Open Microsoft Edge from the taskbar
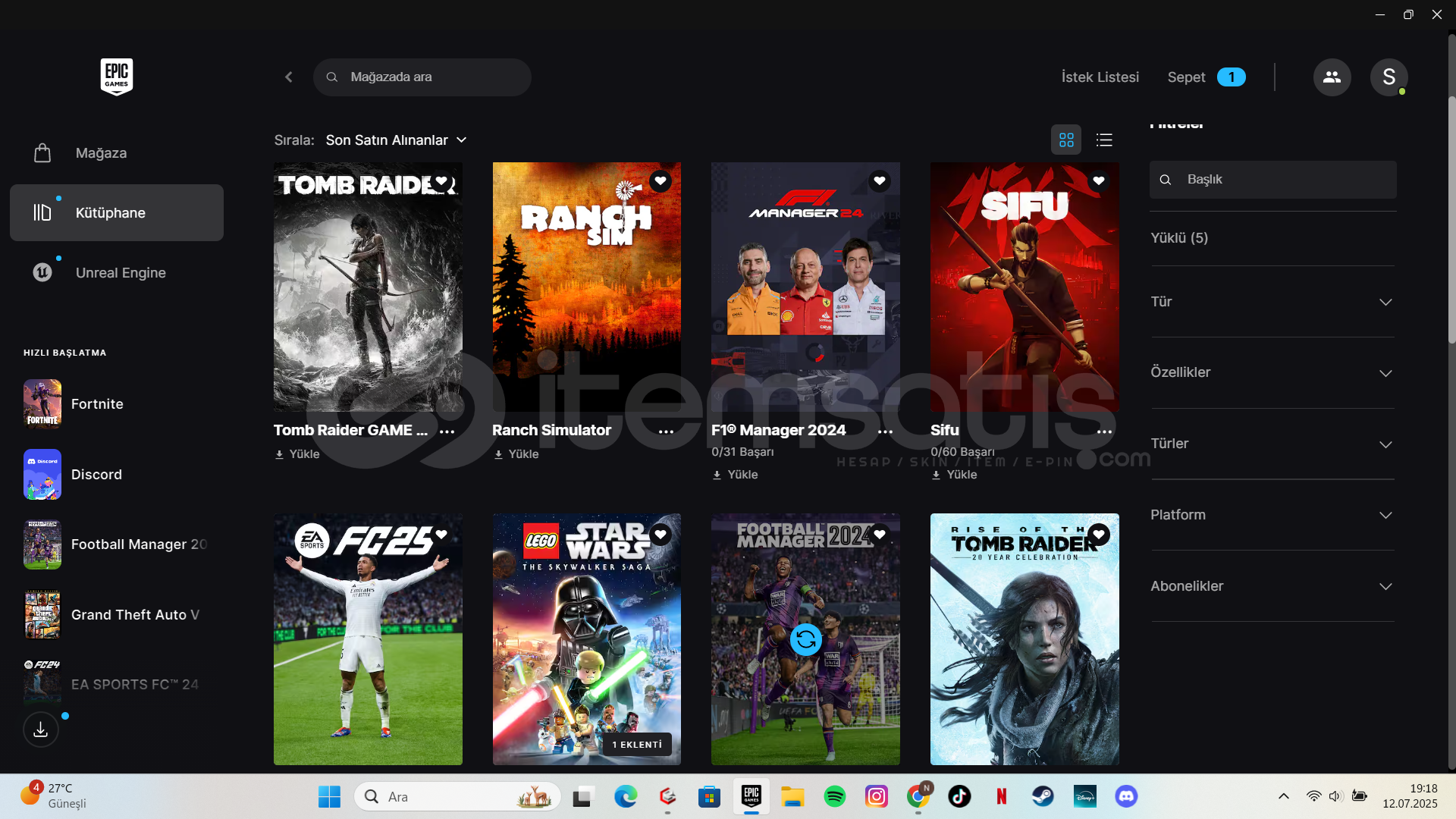This screenshot has width=1456, height=819. 626,797
